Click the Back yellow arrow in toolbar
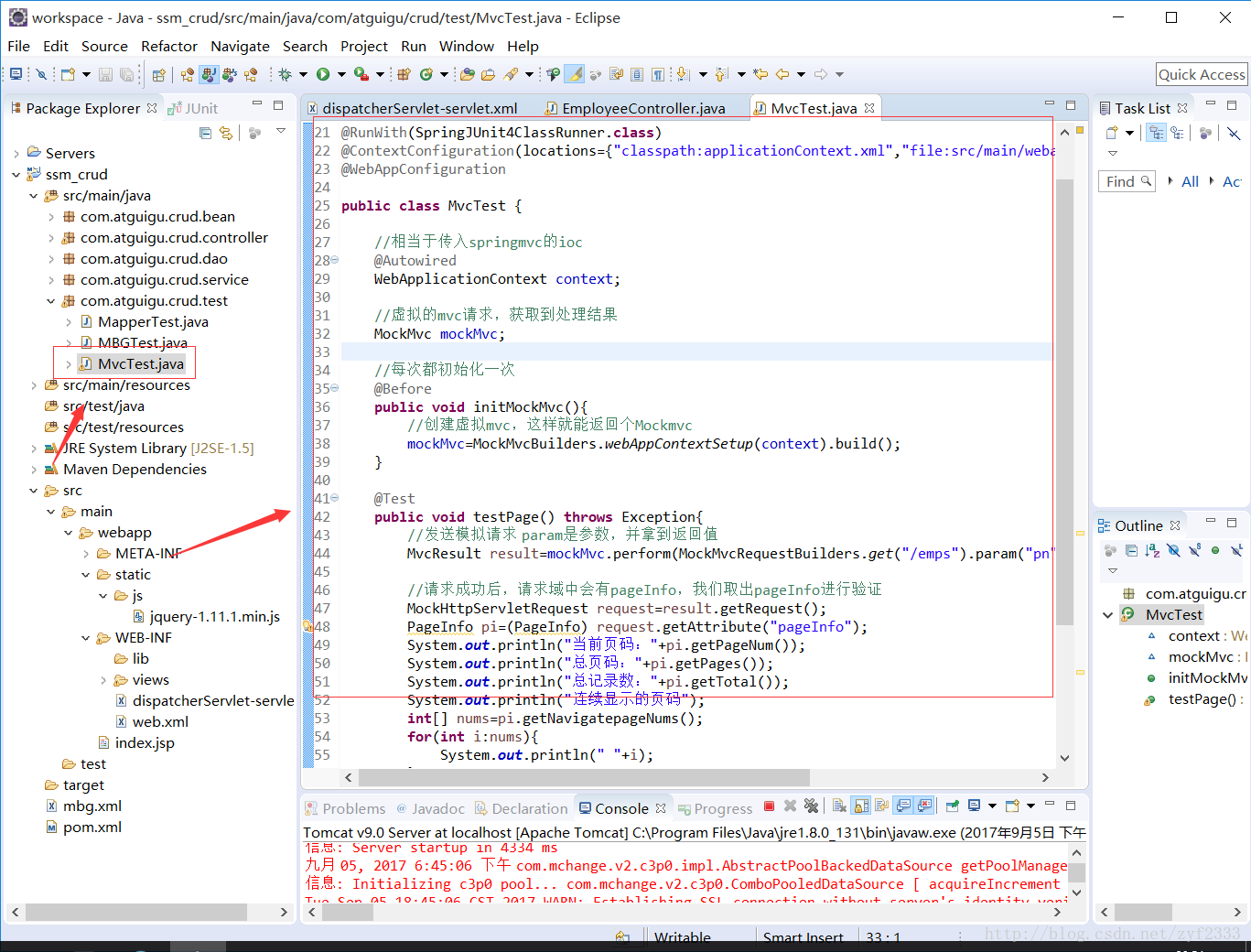 point(782,74)
